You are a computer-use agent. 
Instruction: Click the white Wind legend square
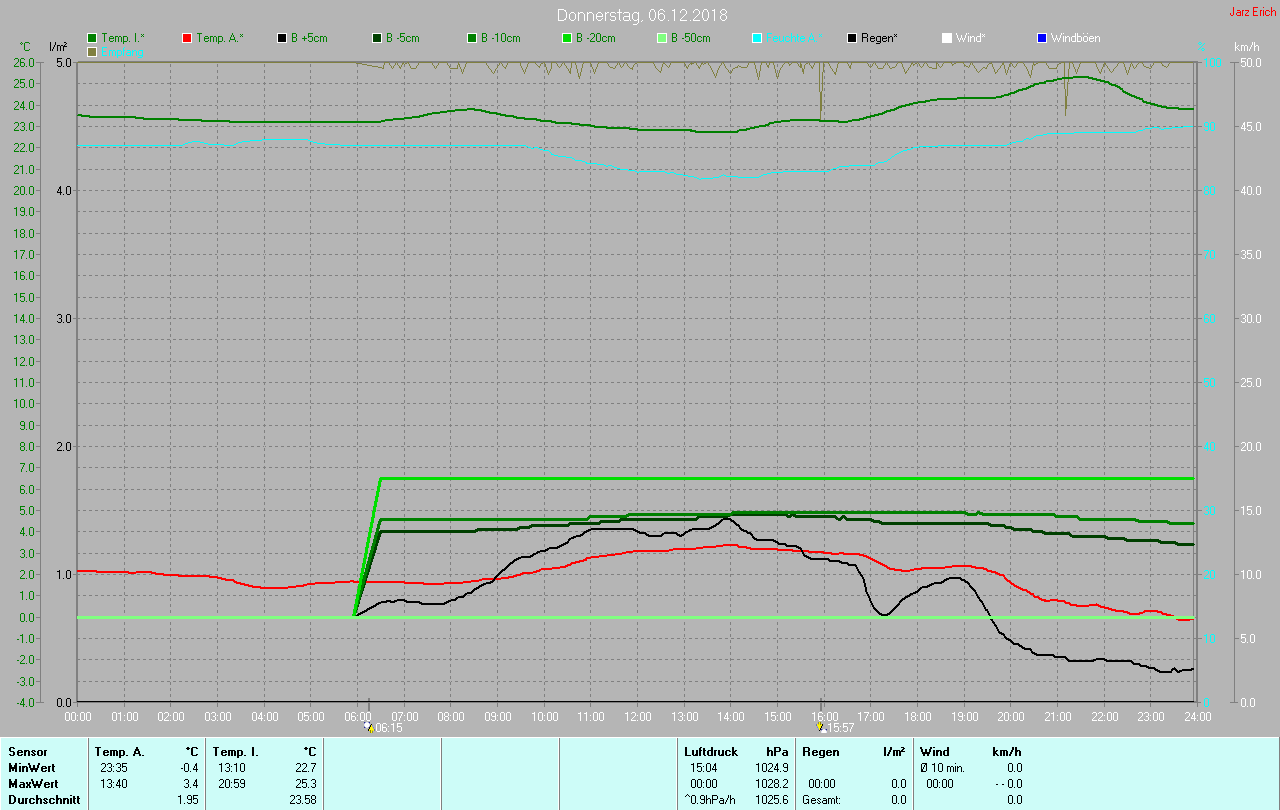tap(947, 38)
